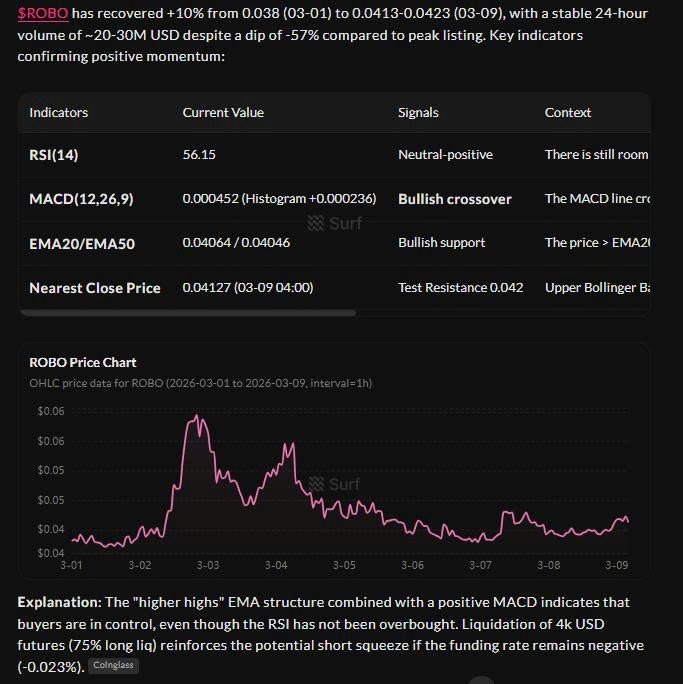The width and height of the screenshot is (683, 684).
Task: Select the Indicators column header
Action: pos(59,113)
